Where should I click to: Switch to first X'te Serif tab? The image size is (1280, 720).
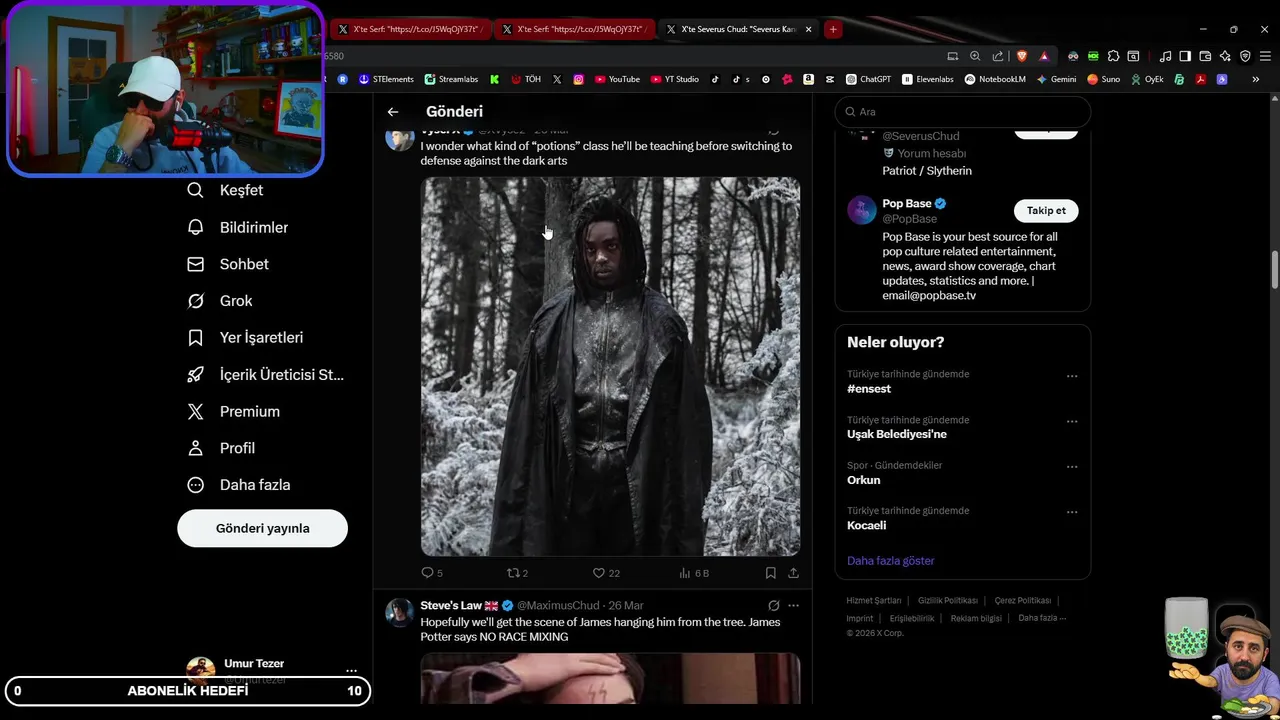point(410,29)
